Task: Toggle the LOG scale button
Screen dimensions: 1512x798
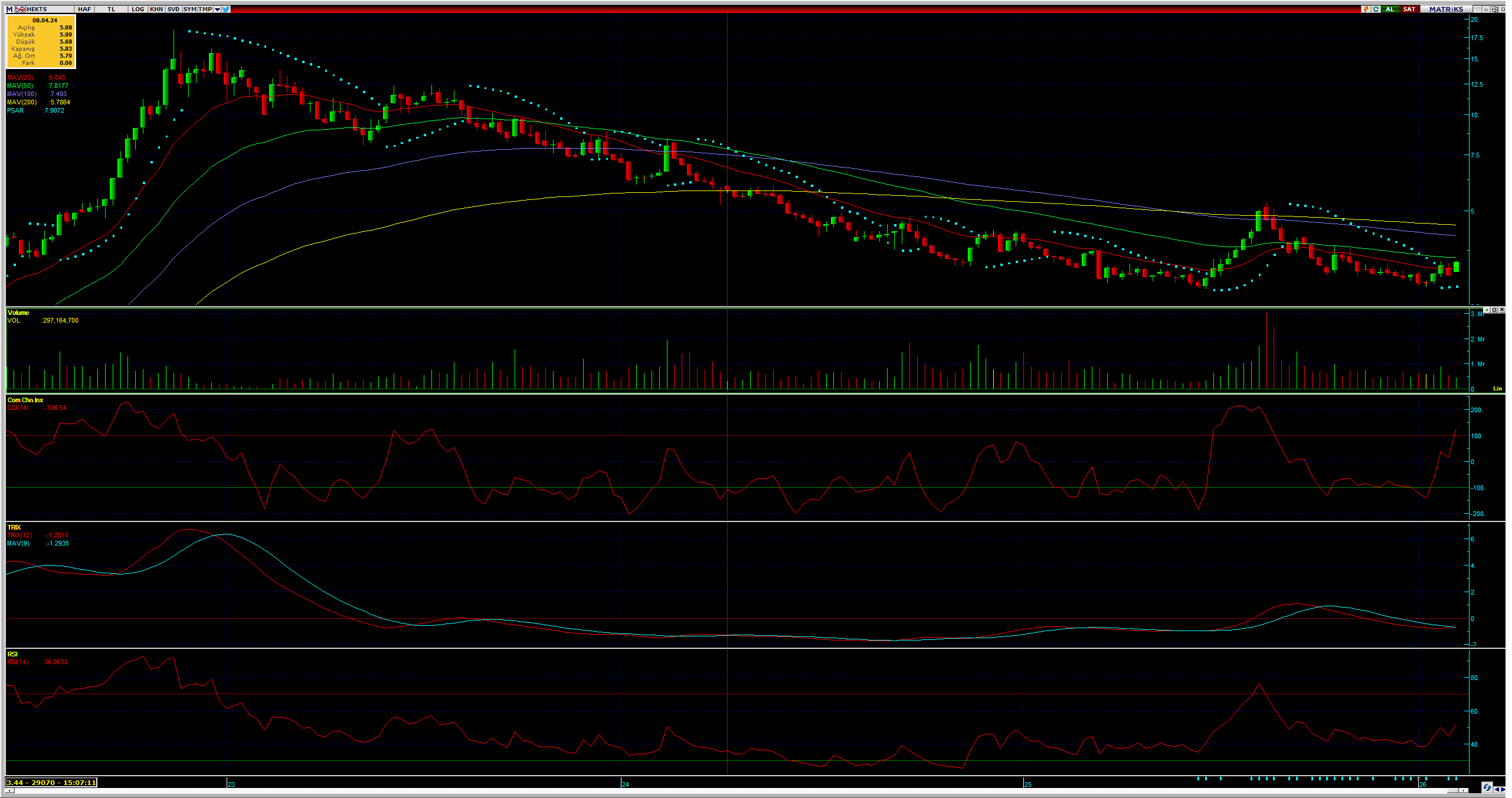Action: (138, 9)
